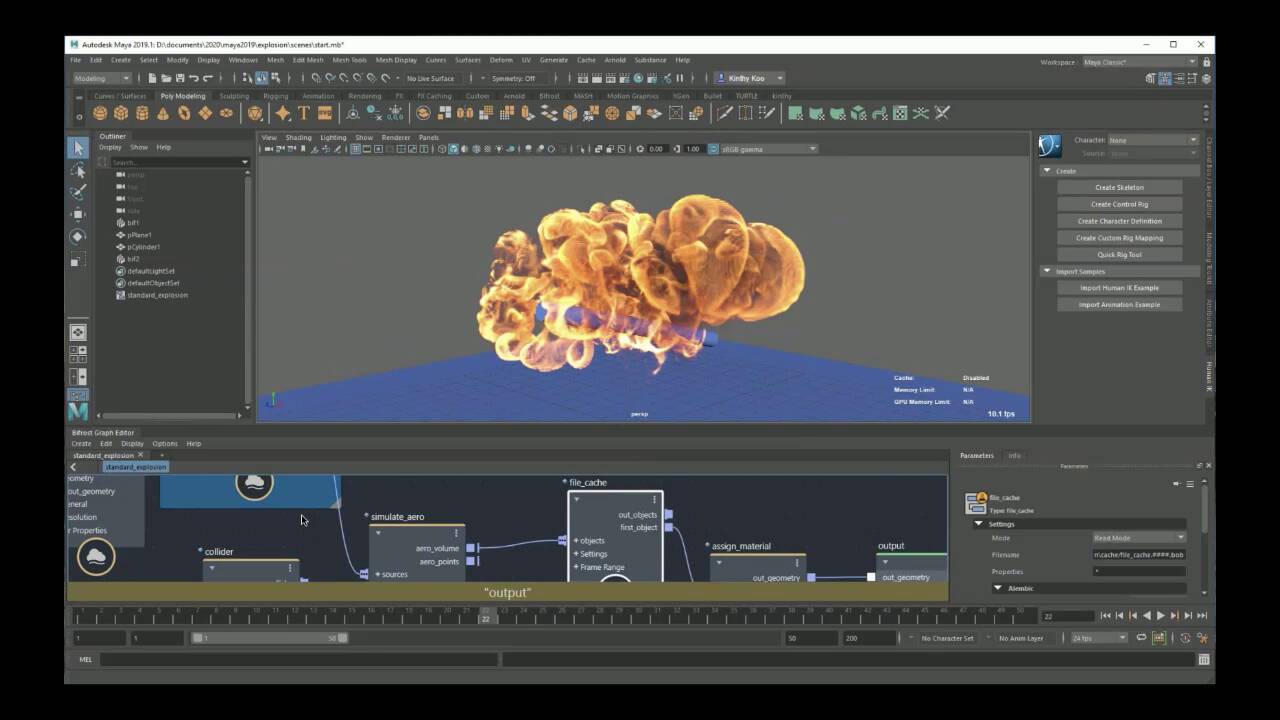Select the Type tool on the shelf

coord(302,113)
